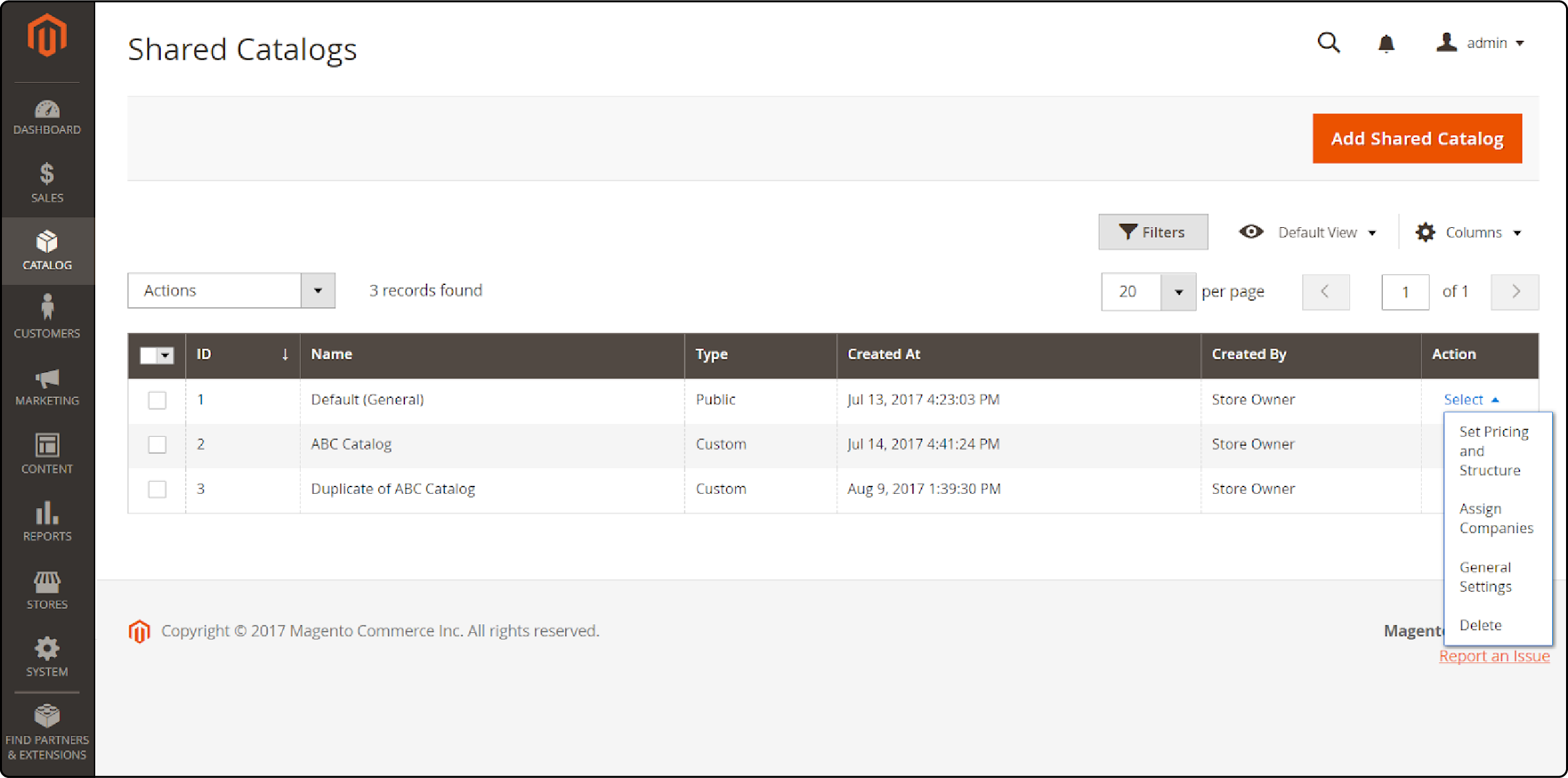
Task: Select checkbox for ABC Catalog row
Action: pyautogui.click(x=156, y=444)
